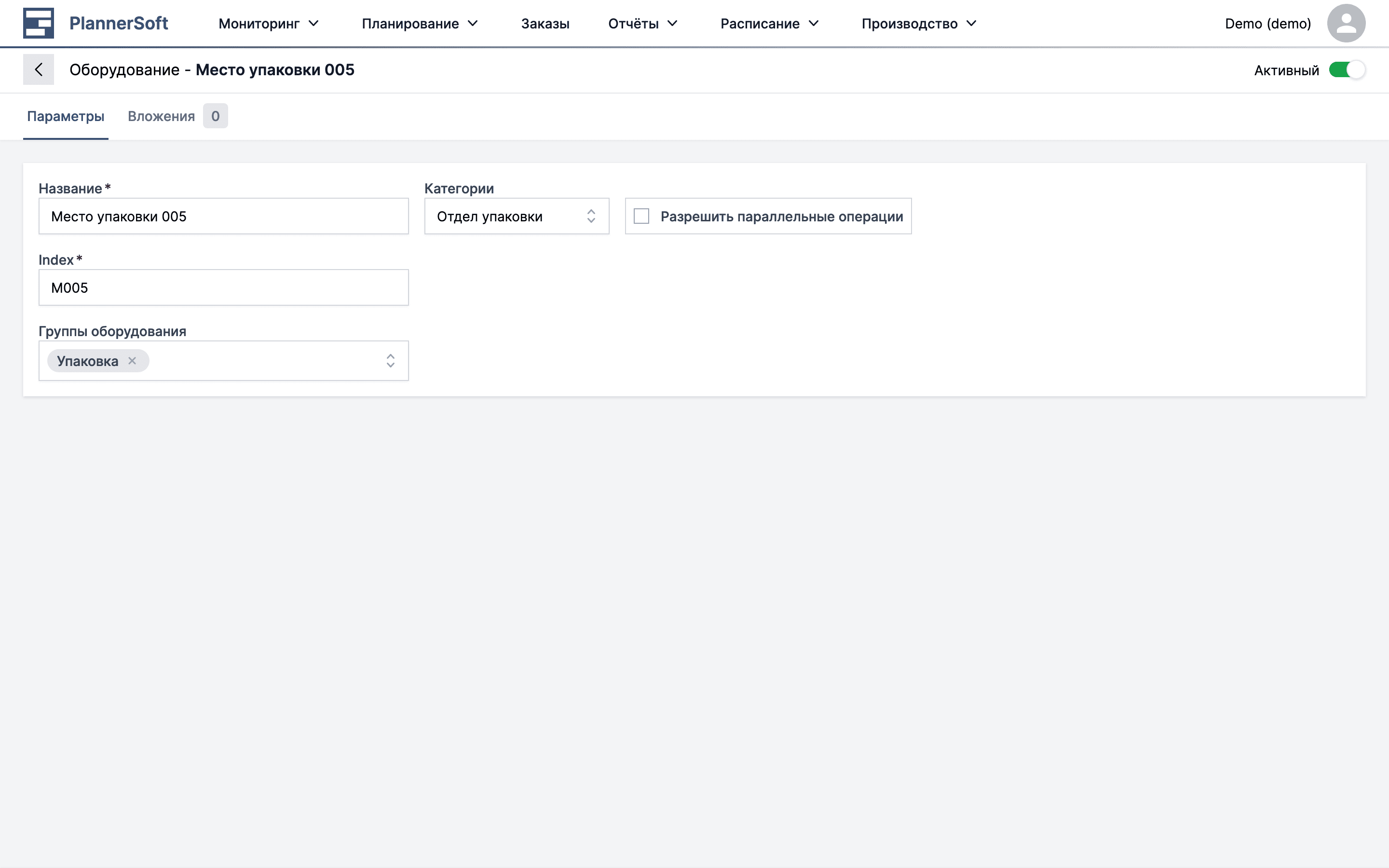Open the Заказы menu item
The height and width of the screenshot is (868, 1389).
click(545, 24)
